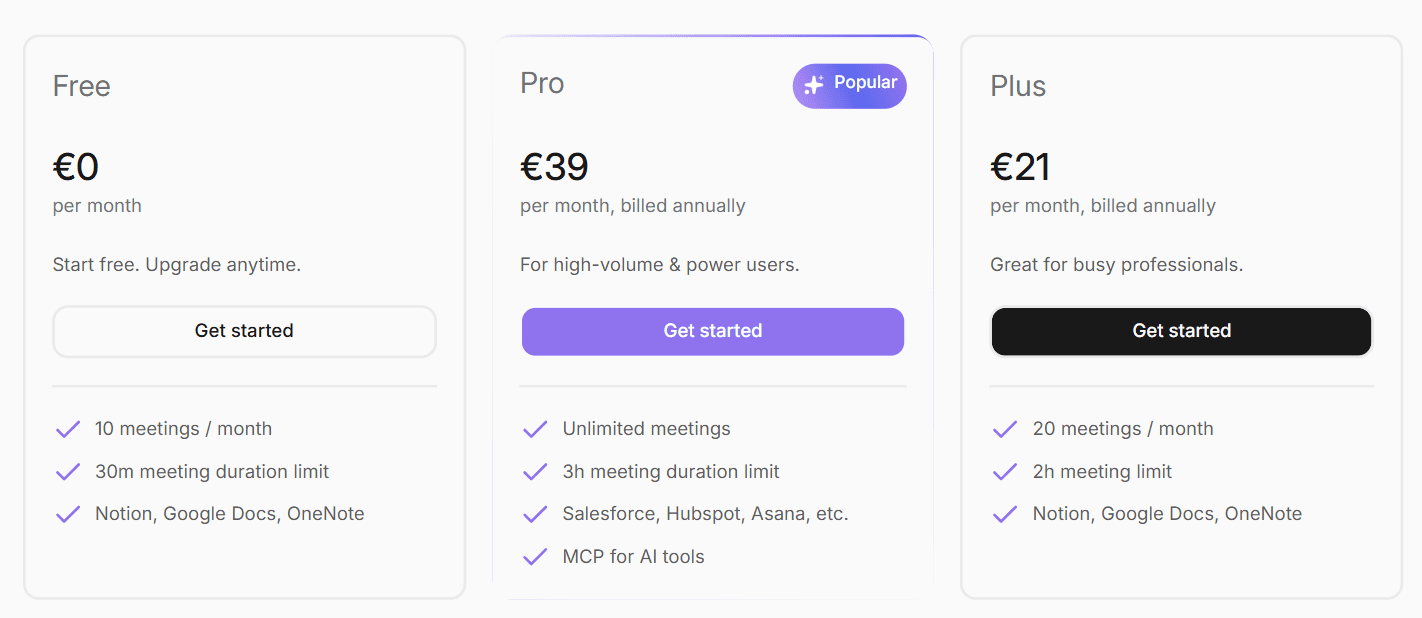
Task: Choose the purple Pro Get started button
Action: 713,331
